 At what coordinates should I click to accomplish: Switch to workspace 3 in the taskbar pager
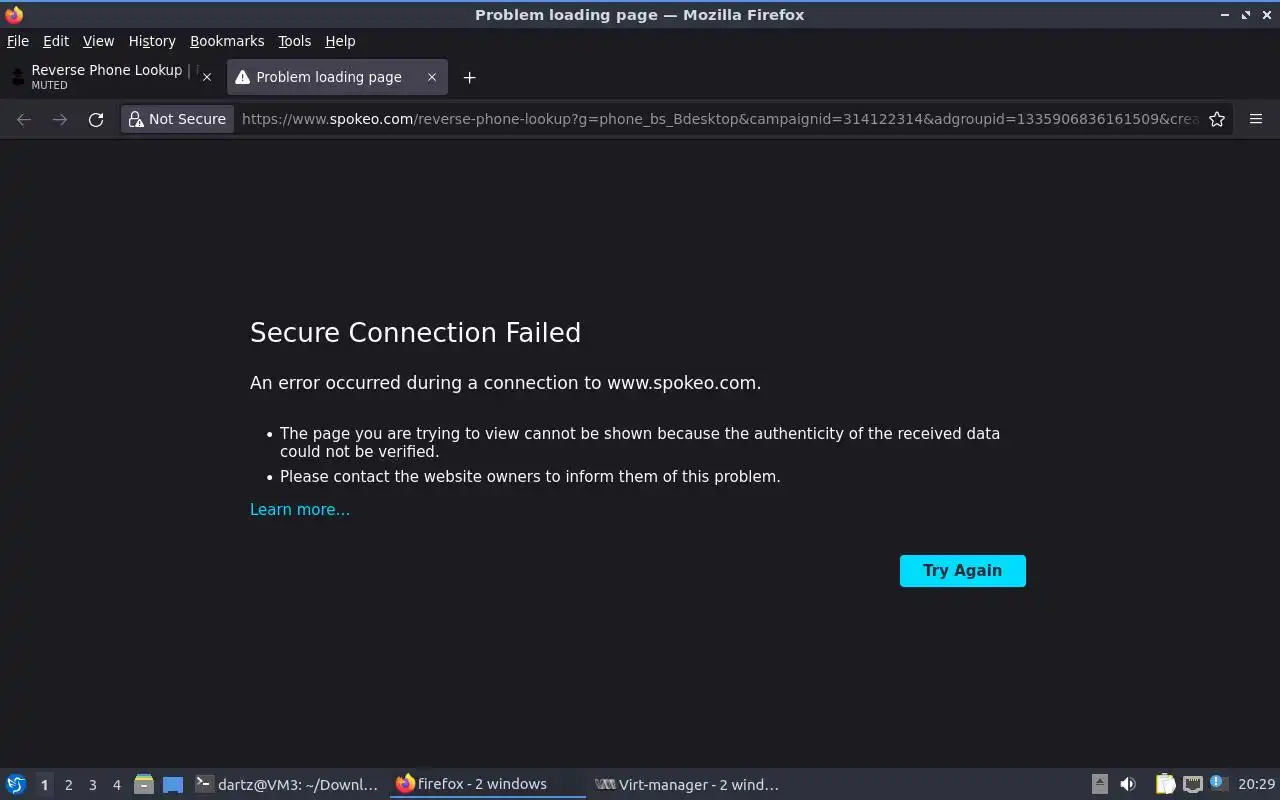93,785
